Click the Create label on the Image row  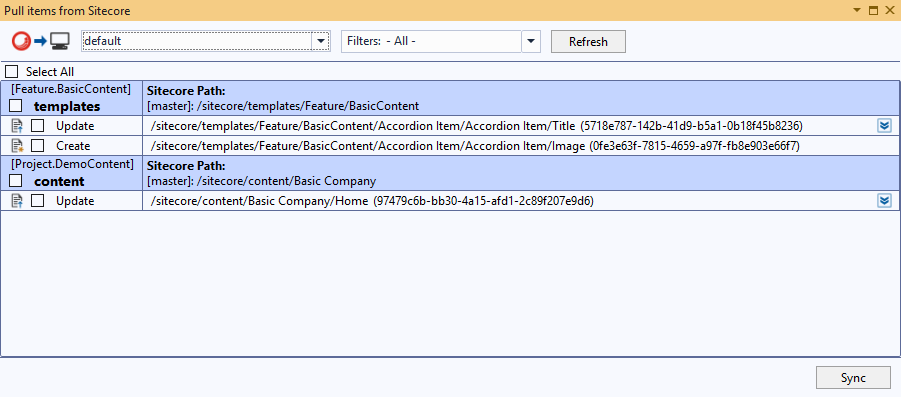(x=73, y=147)
